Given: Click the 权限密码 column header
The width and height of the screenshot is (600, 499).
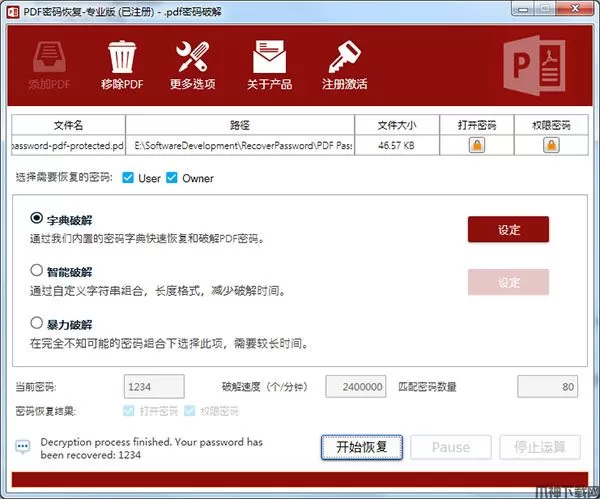Looking at the screenshot, I should coord(551,125).
